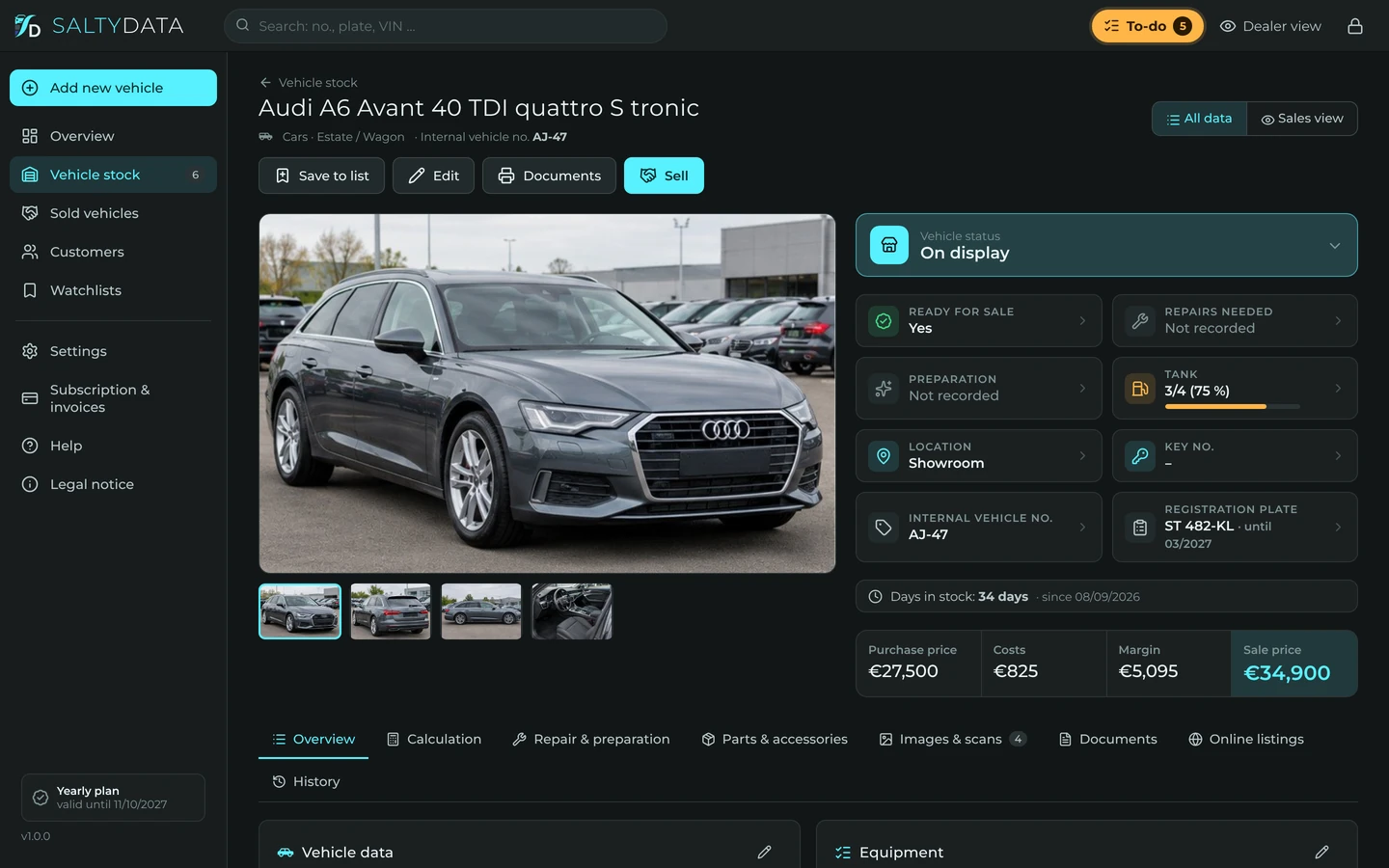Open Images & scans tab
Screen dimensions: 1389x868
click(952, 739)
